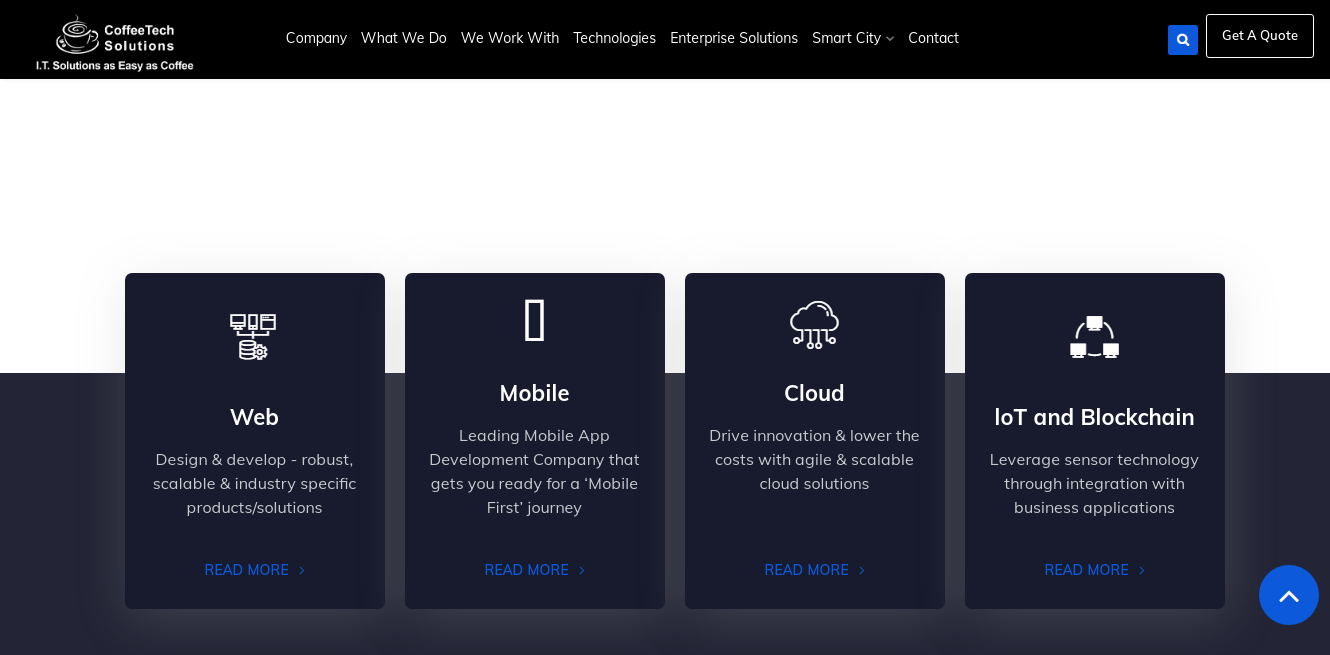Image resolution: width=1330 pixels, height=655 pixels.
Task: Click arrow beside Web's Read More
Action: point(302,571)
